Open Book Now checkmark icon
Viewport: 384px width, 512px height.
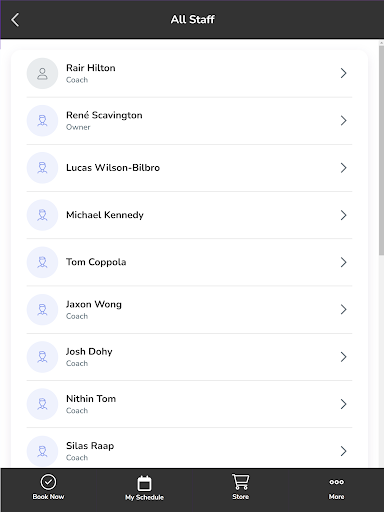click(48, 482)
